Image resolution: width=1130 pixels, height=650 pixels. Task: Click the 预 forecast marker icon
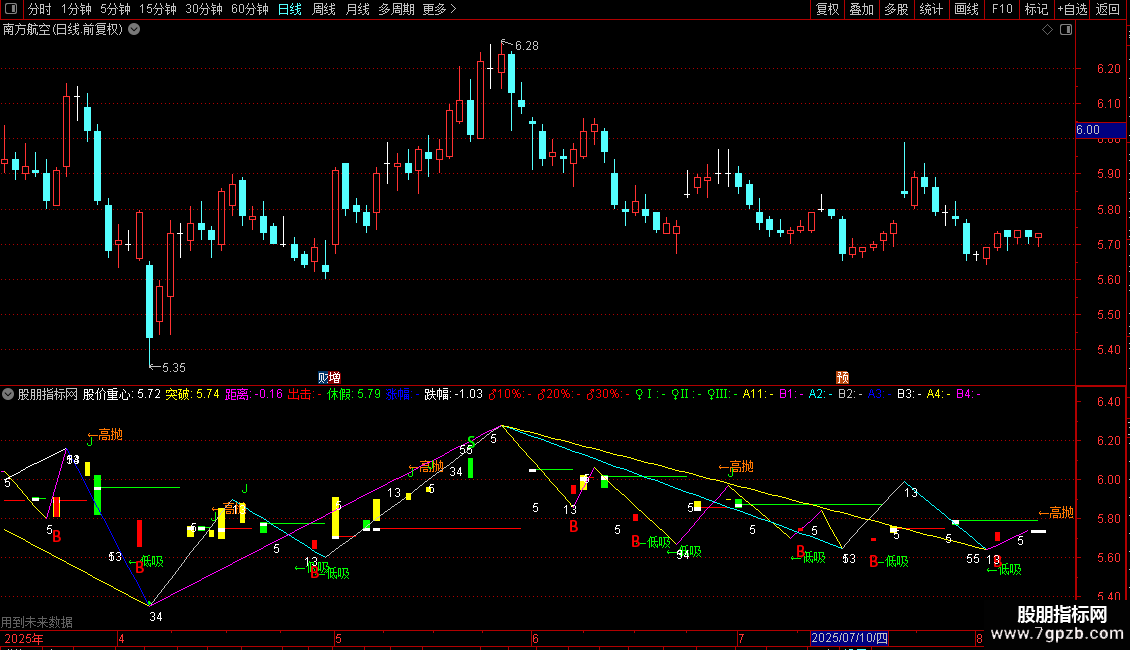[842, 378]
